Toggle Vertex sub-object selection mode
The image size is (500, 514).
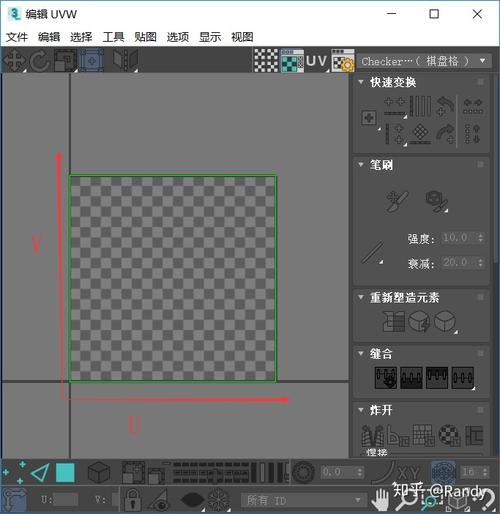coord(13,472)
